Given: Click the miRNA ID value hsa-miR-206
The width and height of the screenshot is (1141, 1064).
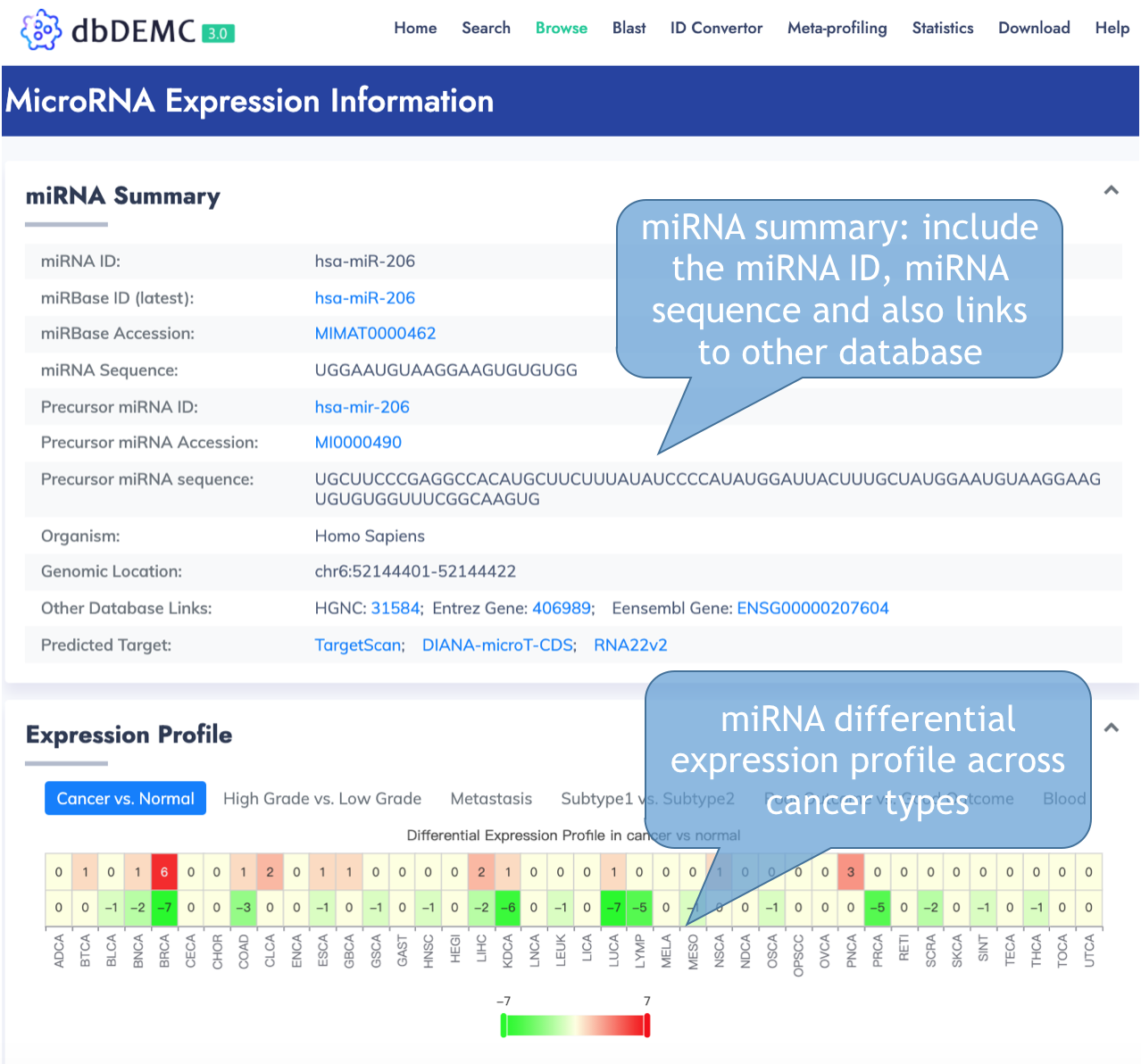Looking at the screenshot, I should tap(364, 262).
